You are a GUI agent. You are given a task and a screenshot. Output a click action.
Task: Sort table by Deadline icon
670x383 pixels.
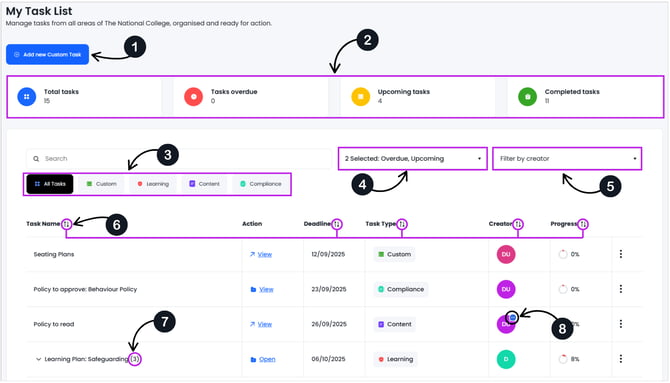click(x=337, y=224)
